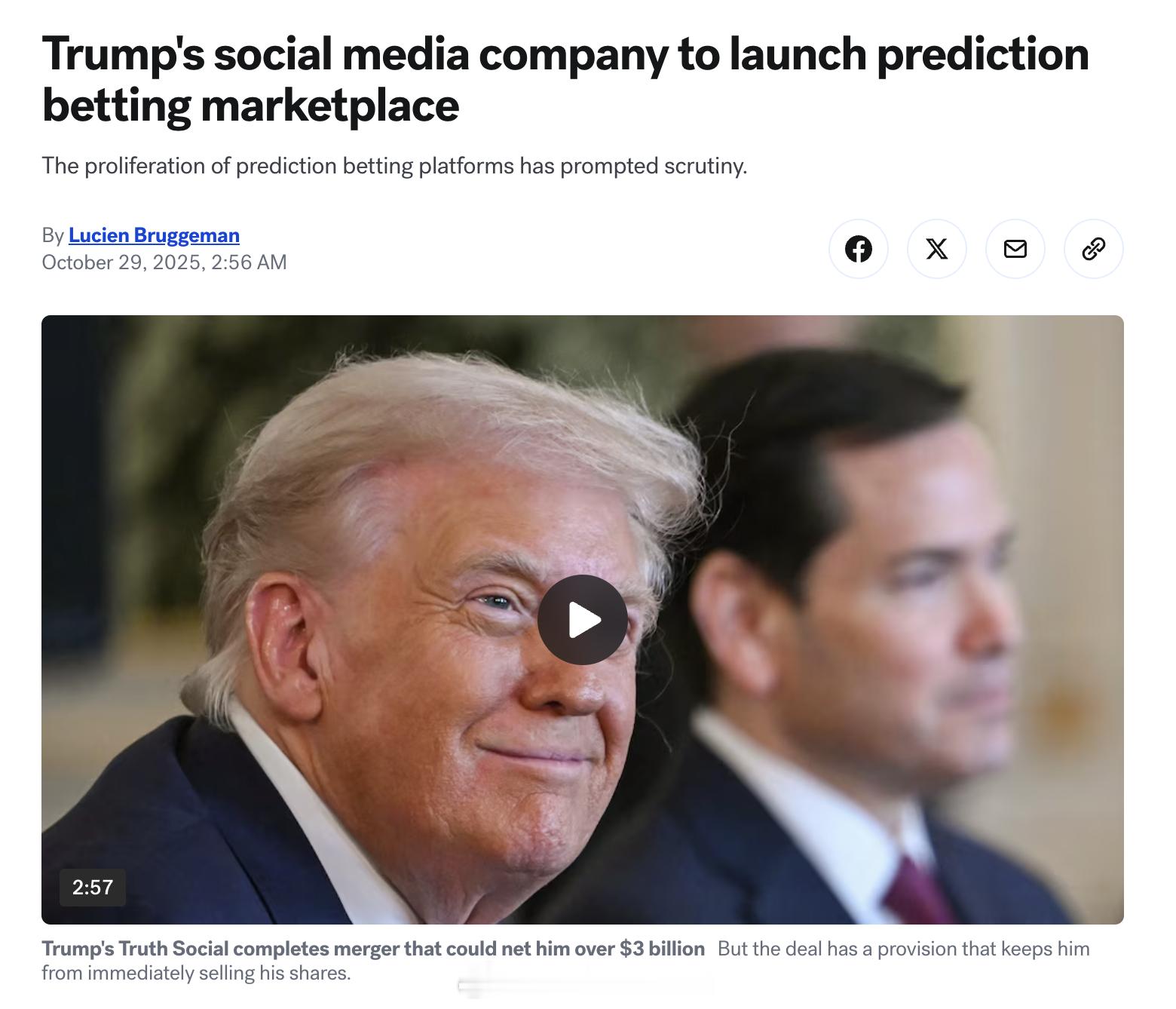Viewport: 1176px width, 1009px height.
Task: Open Lucien Bruggeman's author page
Action: [x=154, y=235]
